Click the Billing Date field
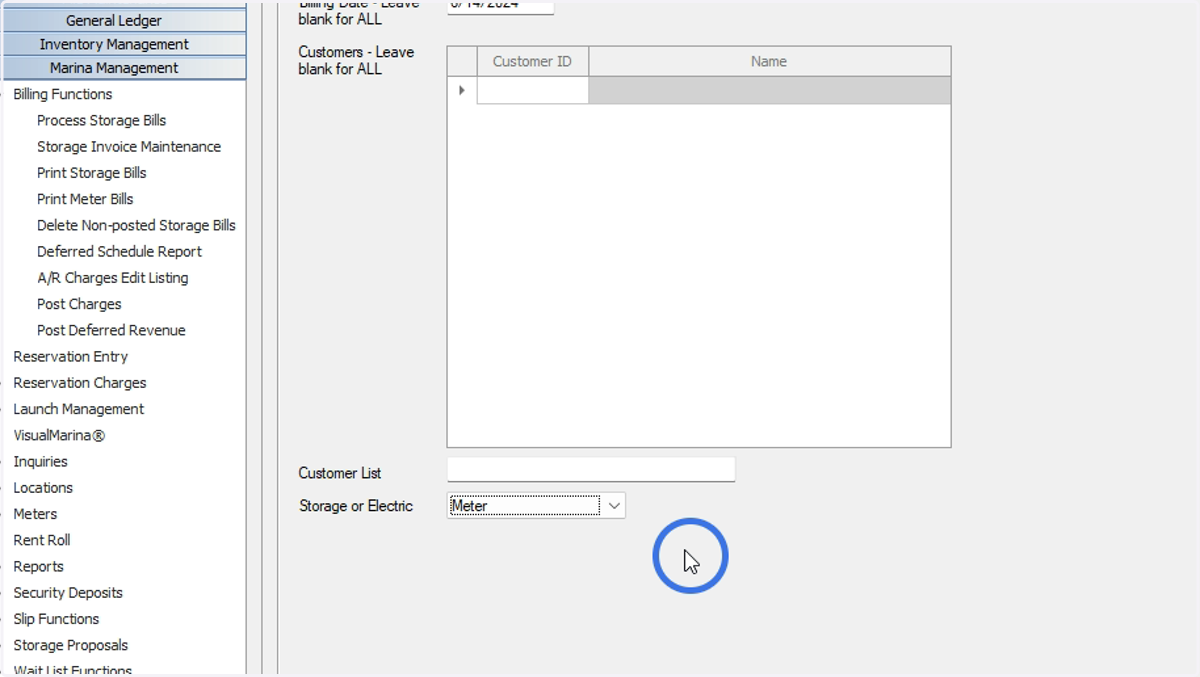1200x677 pixels. [x=500, y=5]
